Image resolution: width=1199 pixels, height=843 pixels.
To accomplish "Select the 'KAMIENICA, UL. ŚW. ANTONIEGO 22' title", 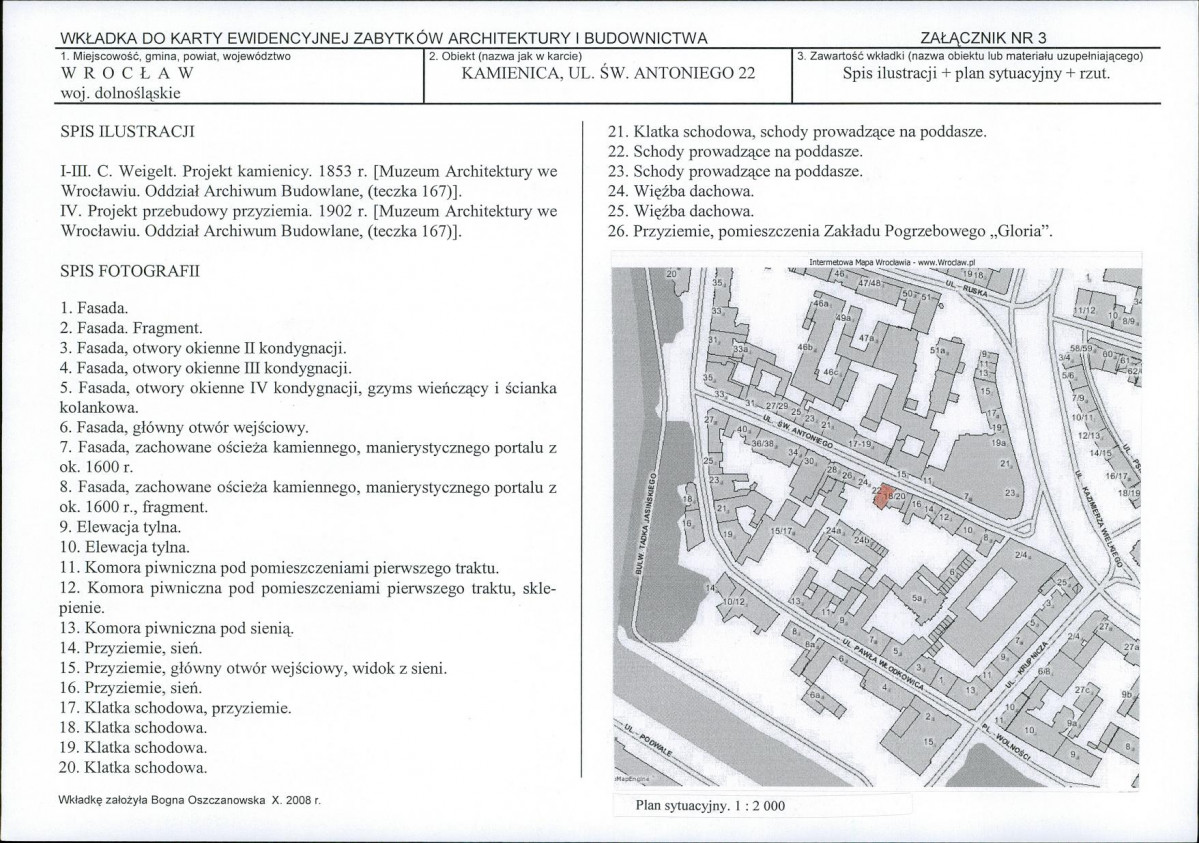I will (608, 73).
